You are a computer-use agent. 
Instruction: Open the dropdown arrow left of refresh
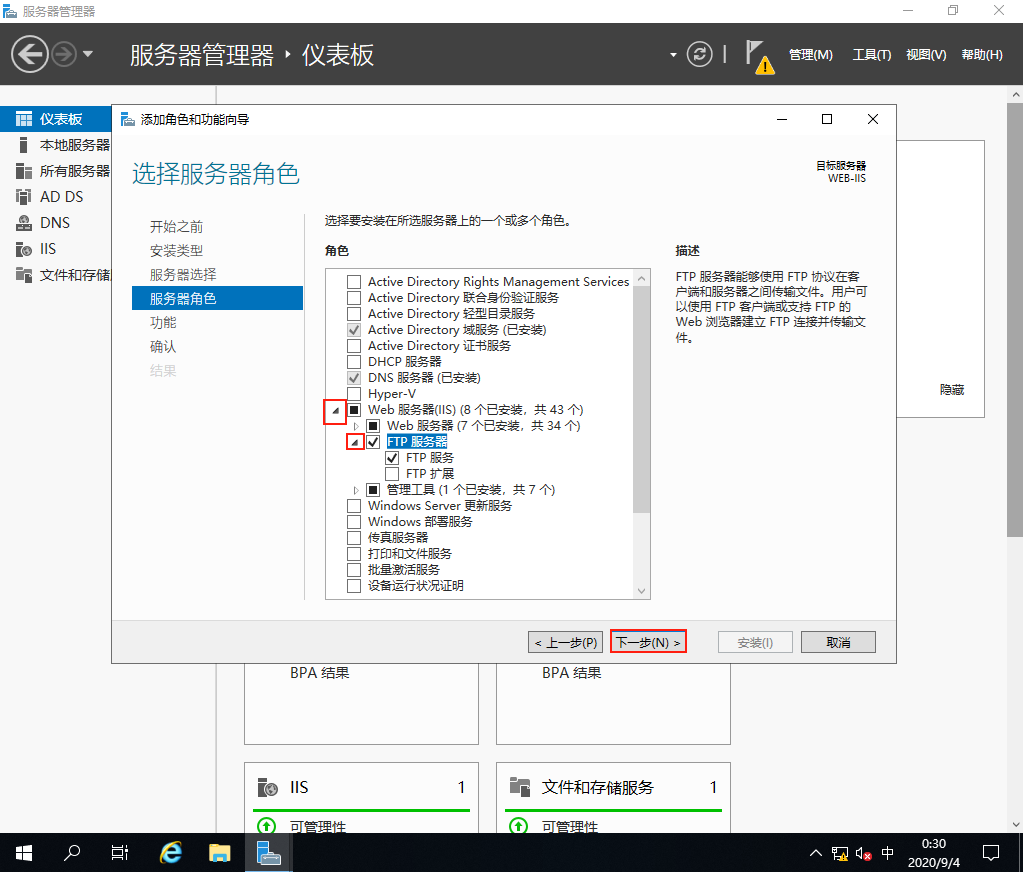coord(673,55)
